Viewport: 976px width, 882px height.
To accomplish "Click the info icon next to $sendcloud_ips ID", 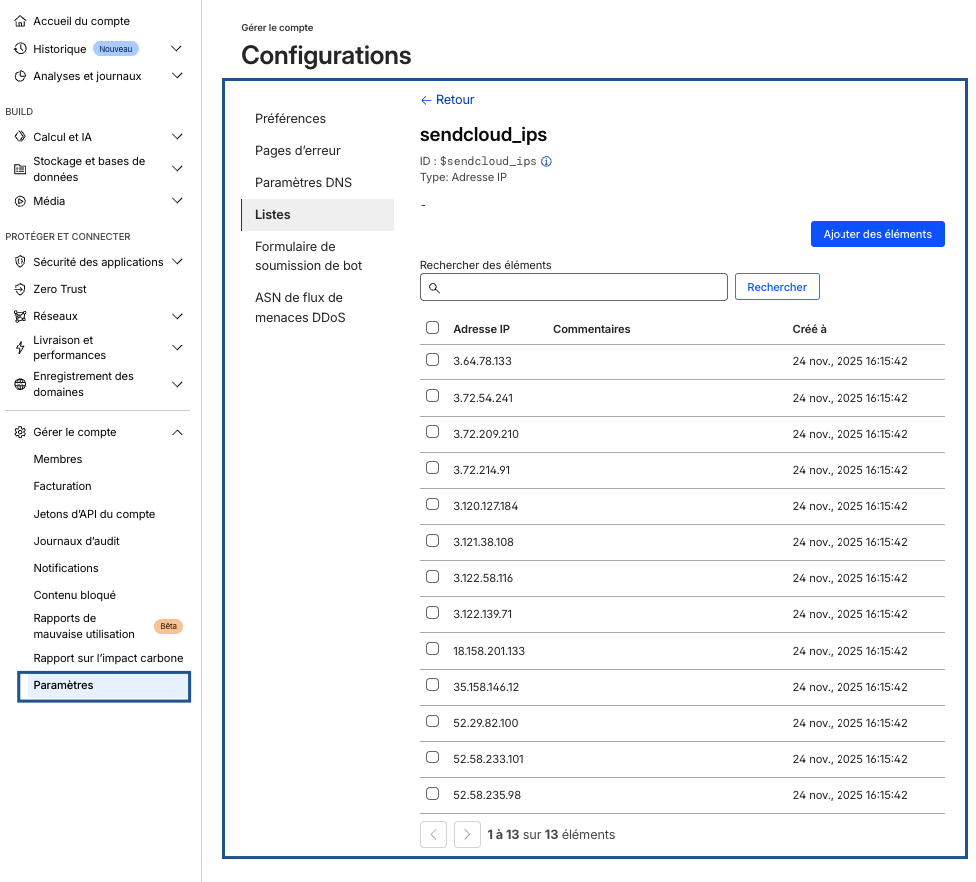I will (x=546, y=161).
